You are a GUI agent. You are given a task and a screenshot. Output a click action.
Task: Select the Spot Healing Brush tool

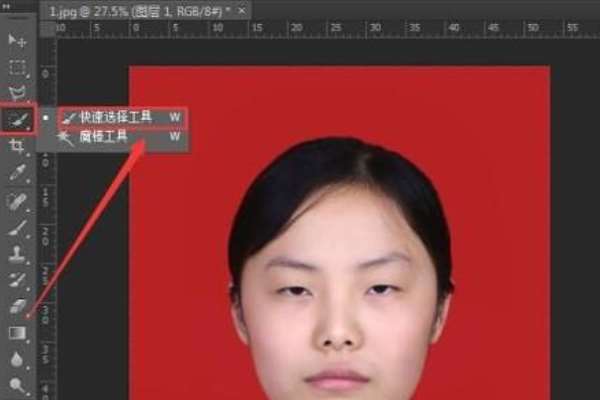click(17, 202)
